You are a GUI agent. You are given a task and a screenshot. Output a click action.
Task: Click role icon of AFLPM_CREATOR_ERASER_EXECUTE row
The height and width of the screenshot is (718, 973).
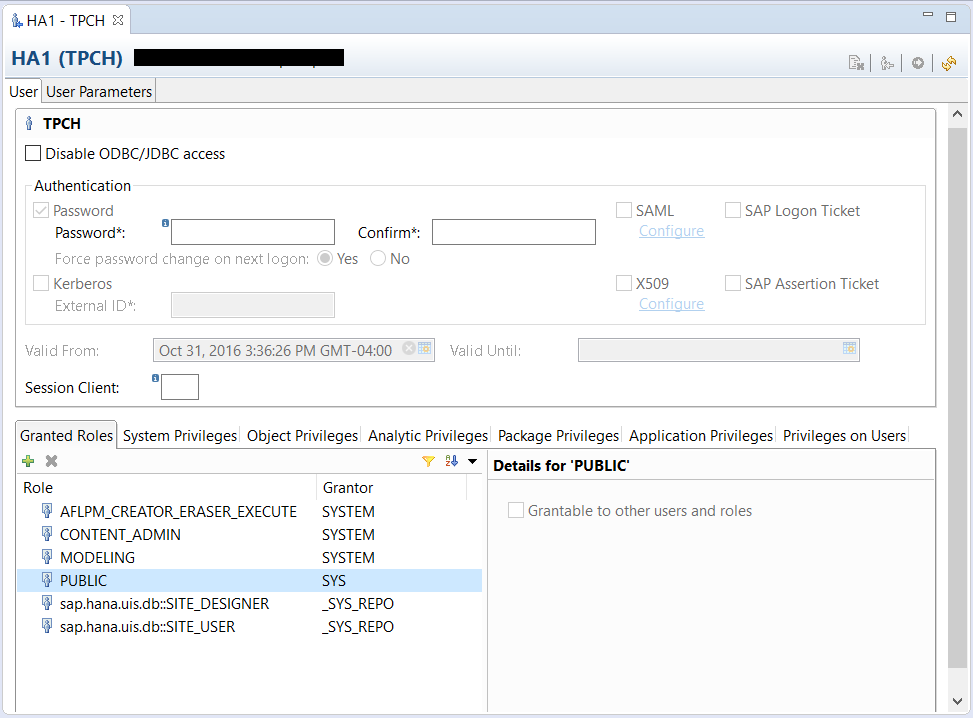tap(47, 511)
